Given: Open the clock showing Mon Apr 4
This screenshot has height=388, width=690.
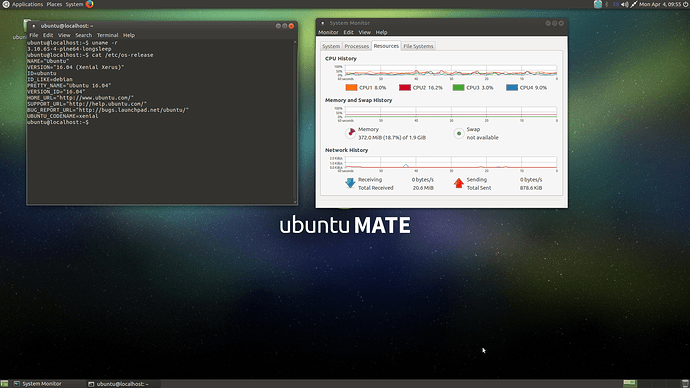Looking at the screenshot, I should 660,4.
